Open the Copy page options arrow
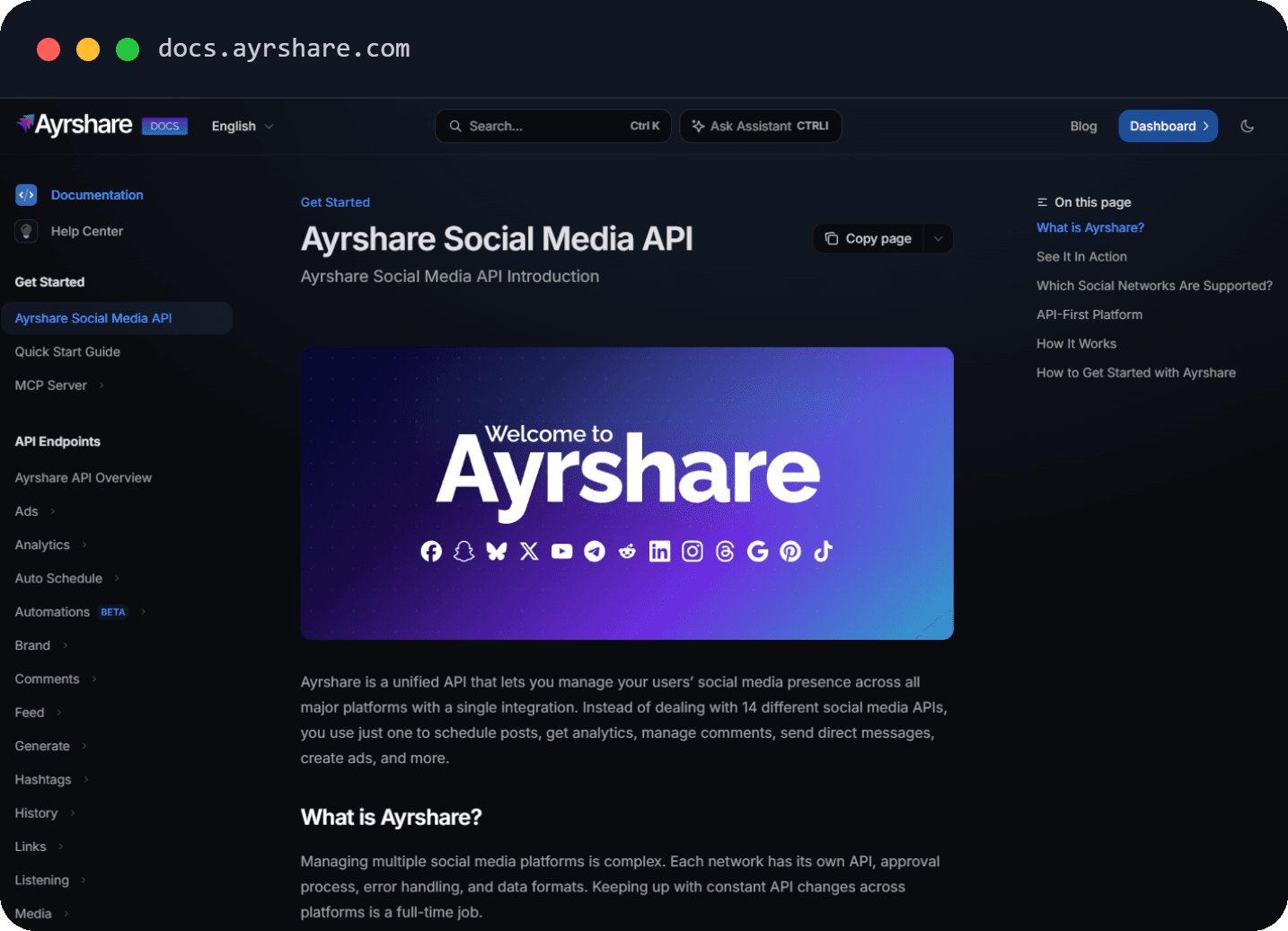This screenshot has width=1288, height=931. coord(938,238)
